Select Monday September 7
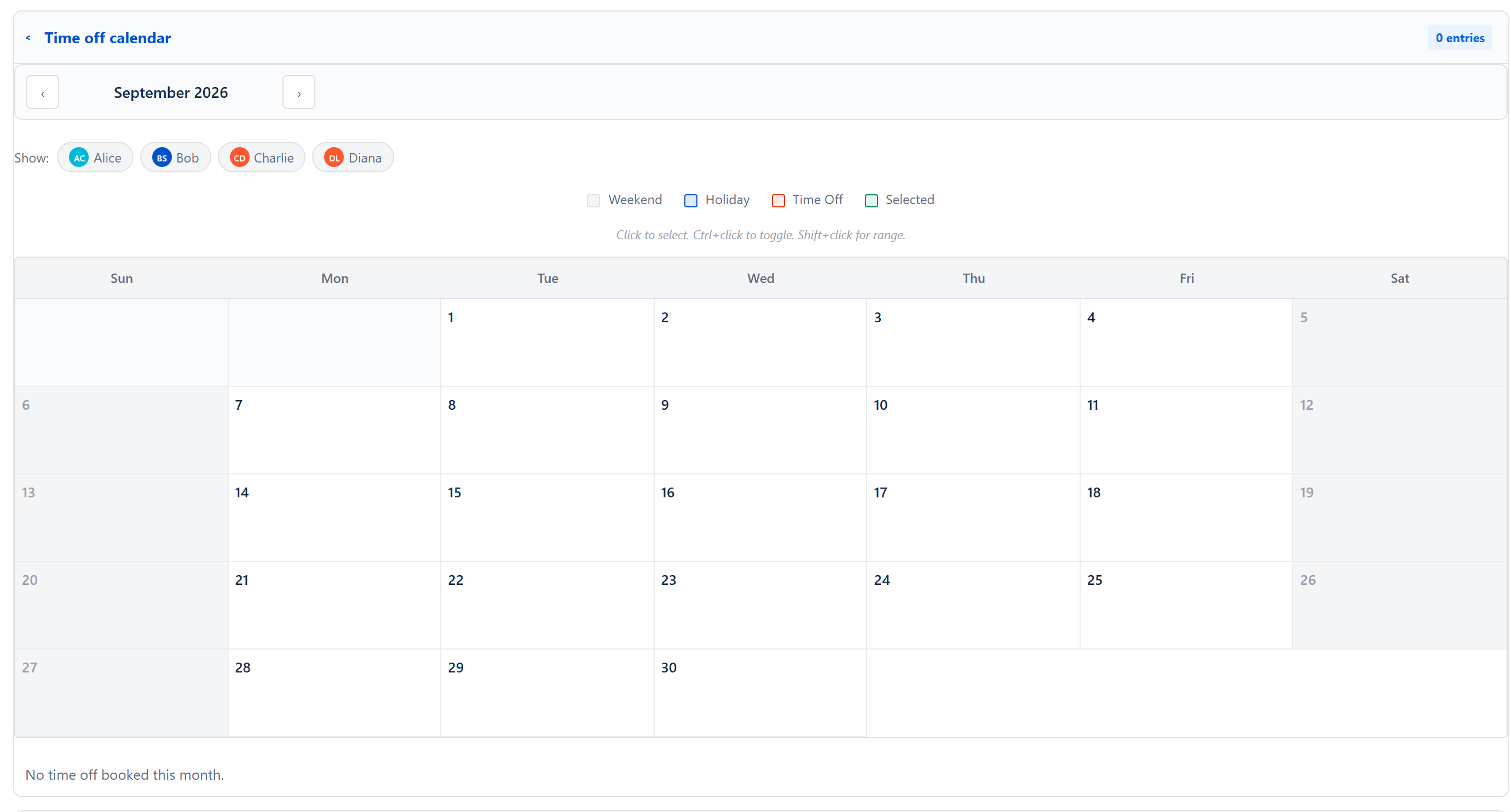The height and width of the screenshot is (812, 1511). [335, 430]
